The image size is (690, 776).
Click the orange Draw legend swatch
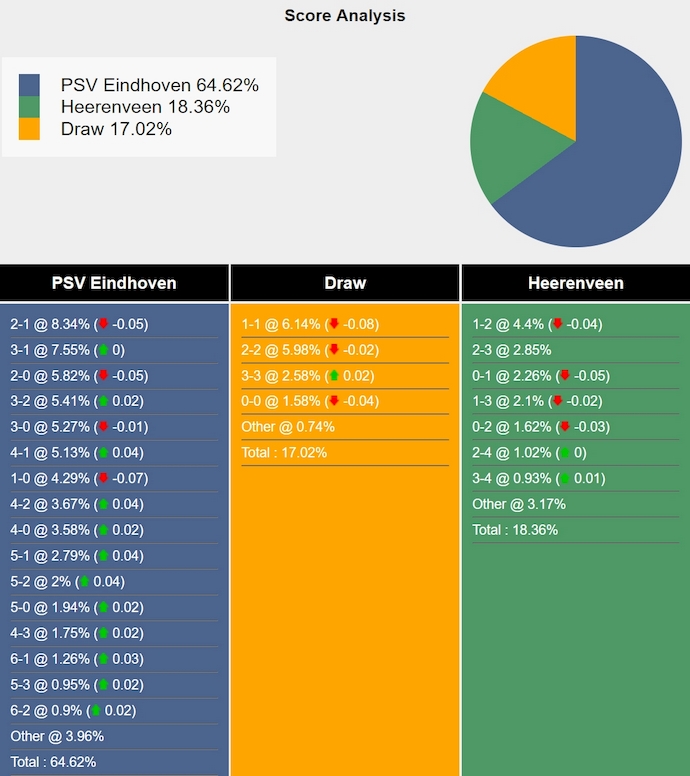click(x=30, y=129)
